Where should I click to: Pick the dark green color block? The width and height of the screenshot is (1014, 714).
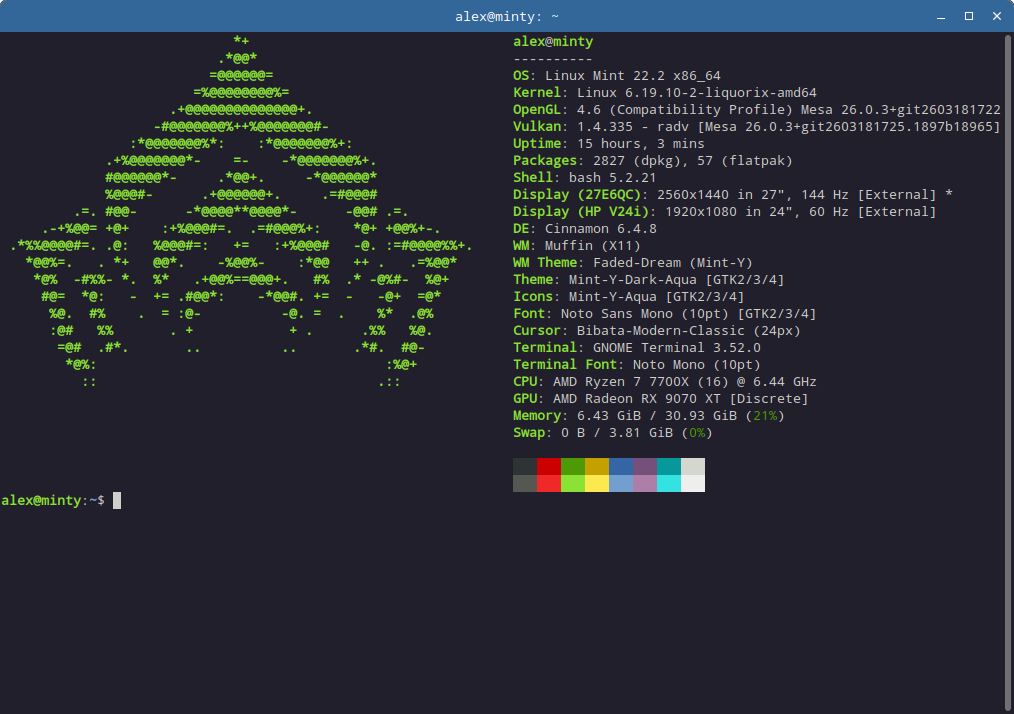572,466
